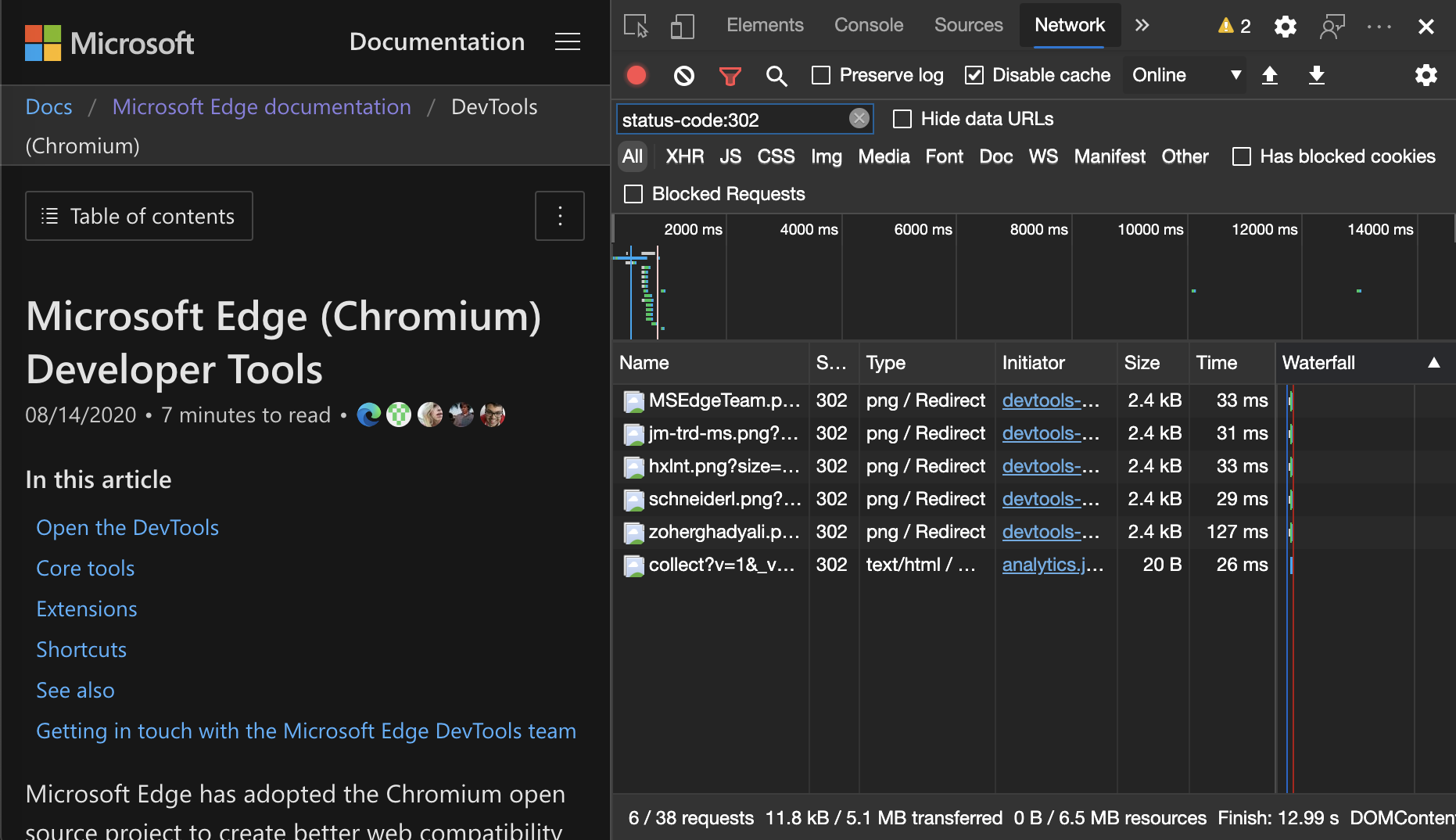Open network search with the magnifier icon
Viewport: 1456px width, 840px height.
(x=776, y=76)
